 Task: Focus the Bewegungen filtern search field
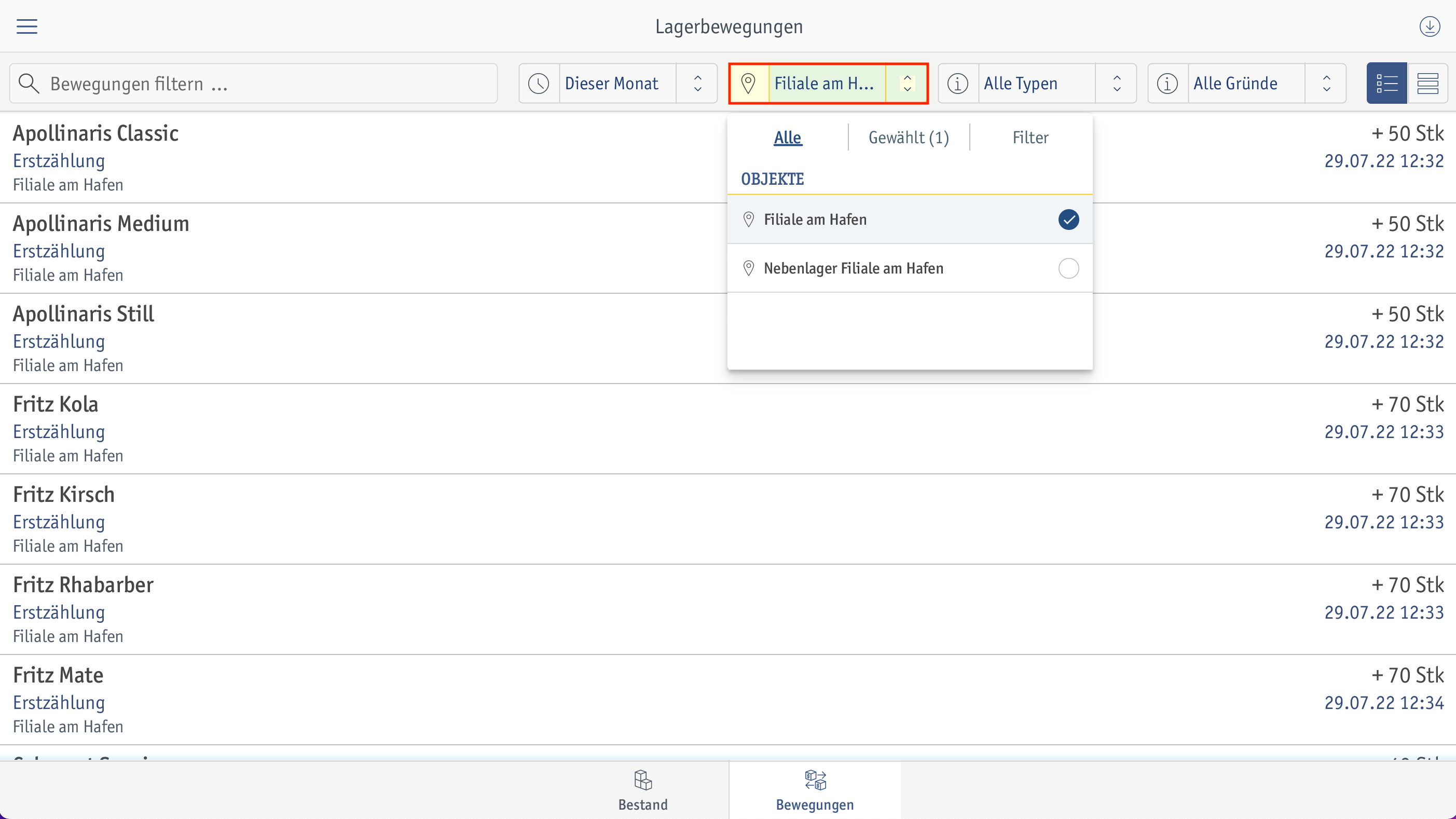click(253, 83)
